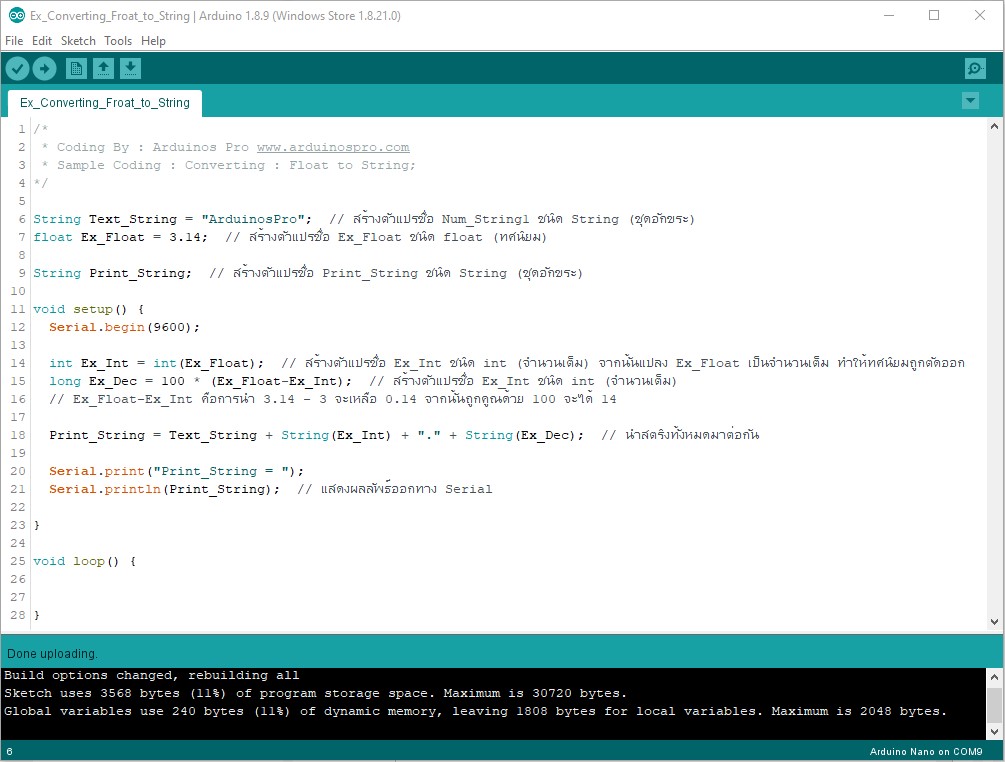Open the tab options dropdown arrow

coord(969,100)
